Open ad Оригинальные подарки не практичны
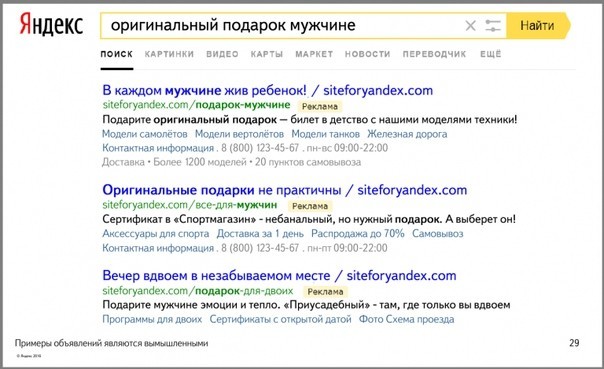The height and width of the screenshot is (369, 604). point(285,190)
